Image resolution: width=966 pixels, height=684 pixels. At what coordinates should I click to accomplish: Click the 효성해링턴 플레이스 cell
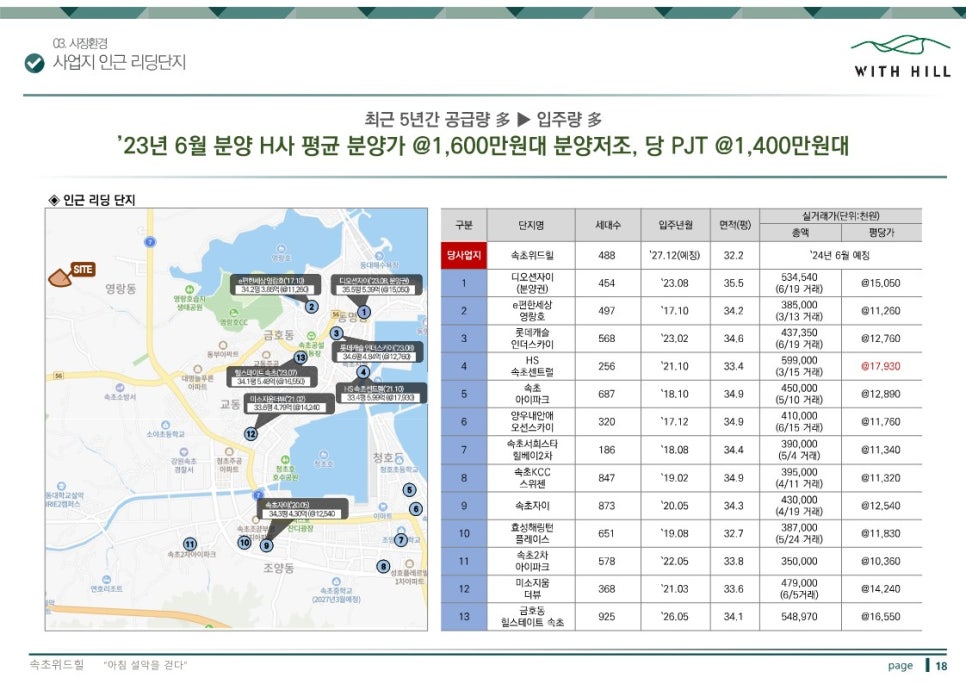click(x=531, y=533)
